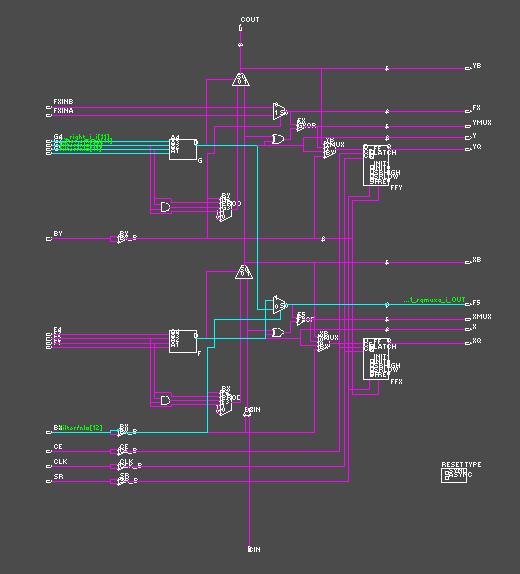Select the BY input pin
The height and width of the screenshot is (574, 520).
(49, 239)
